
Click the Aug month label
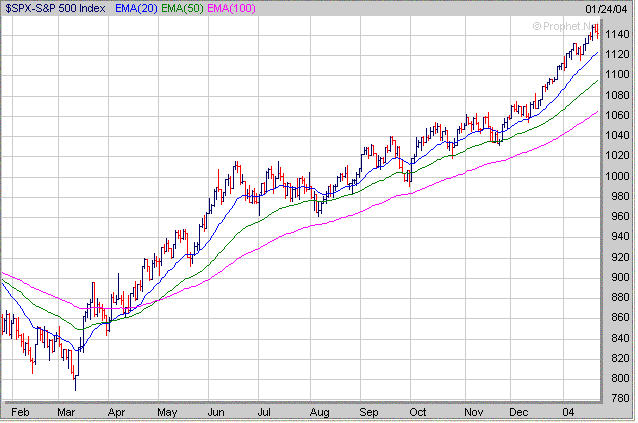pos(319,412)
